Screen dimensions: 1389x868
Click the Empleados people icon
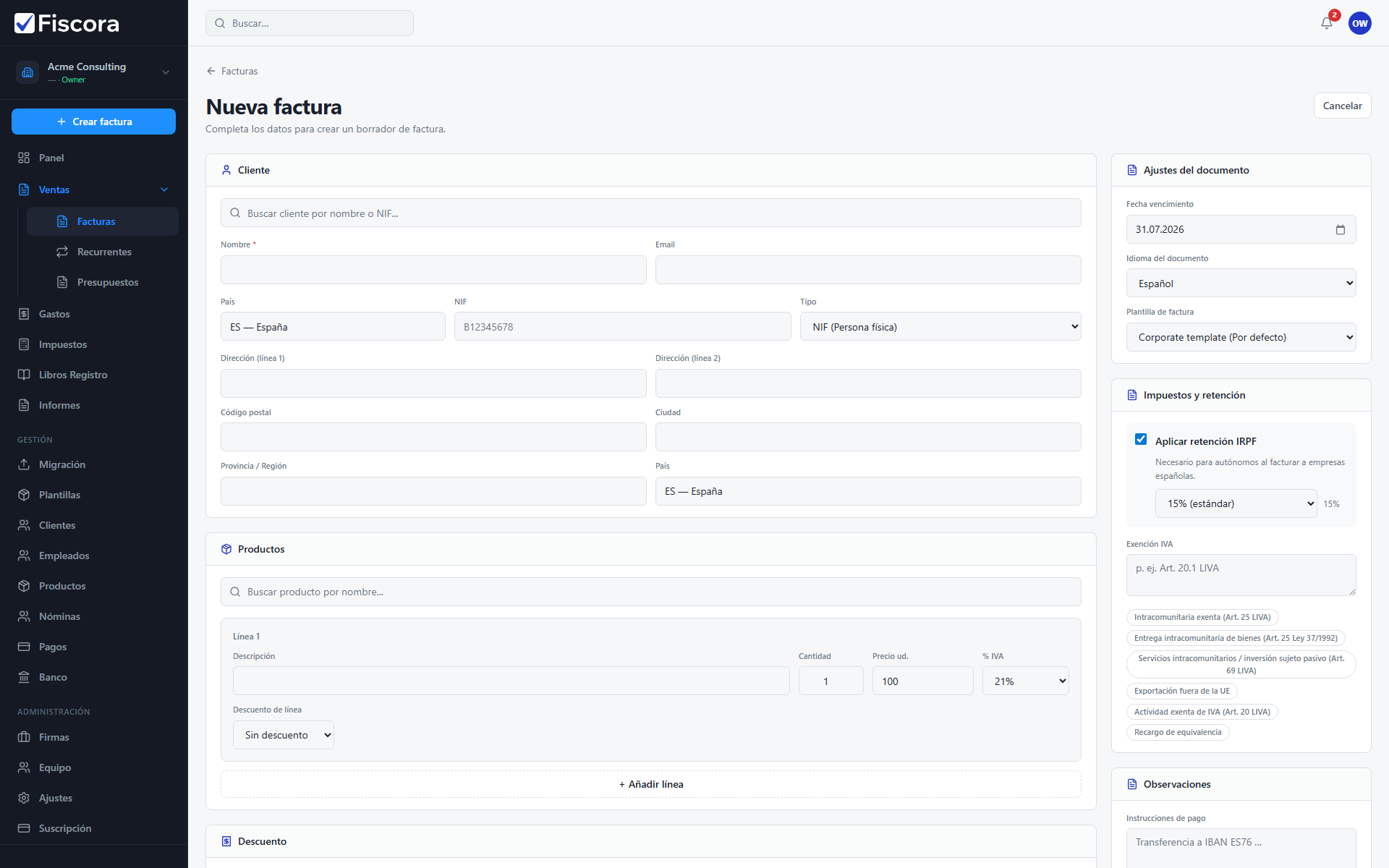tap(24, 556)
